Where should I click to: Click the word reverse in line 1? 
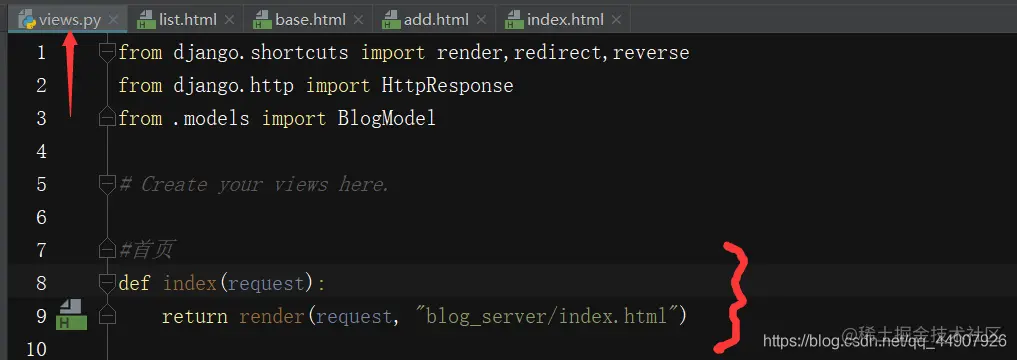(x=651, y=53)
